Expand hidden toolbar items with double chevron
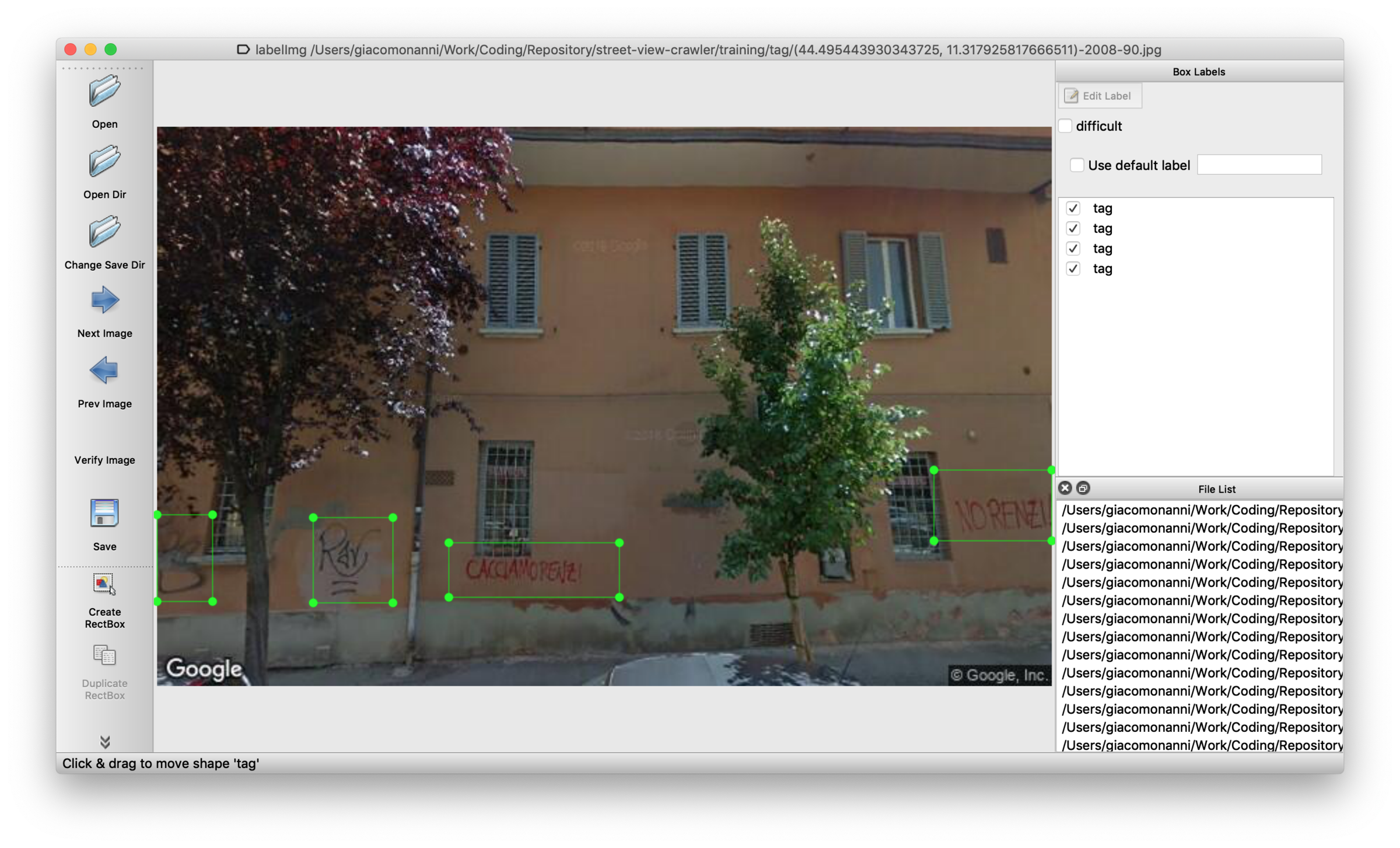Screen dimensions: 1400x848 (105, 742)
